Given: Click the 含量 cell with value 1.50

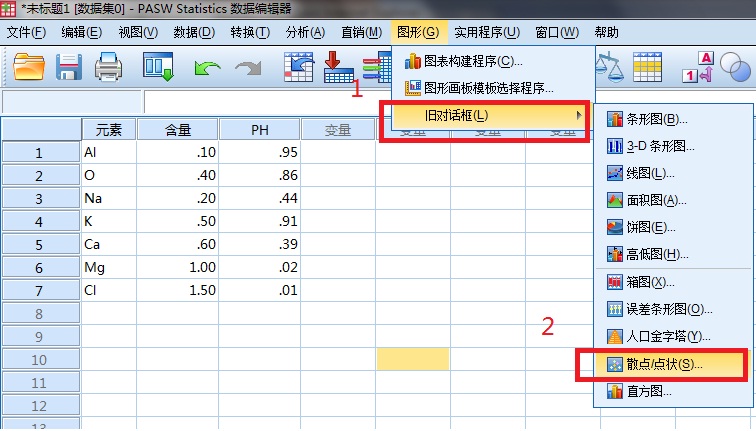Looking at the screenshot, I should click(x=178, y=290).
